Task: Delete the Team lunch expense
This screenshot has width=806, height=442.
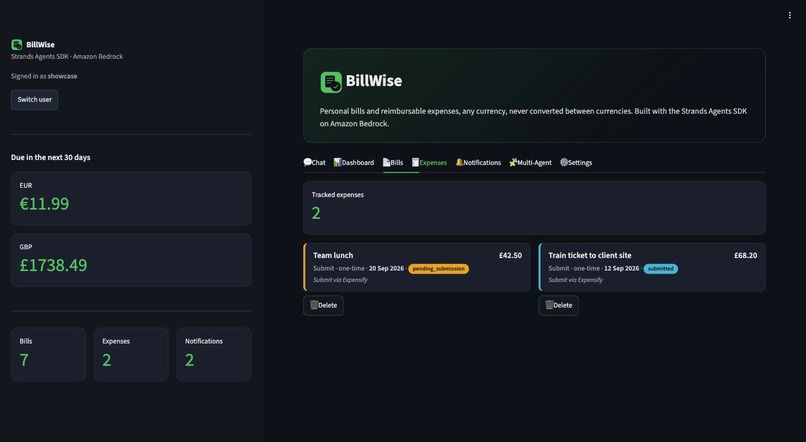Action: click(323, 305)
